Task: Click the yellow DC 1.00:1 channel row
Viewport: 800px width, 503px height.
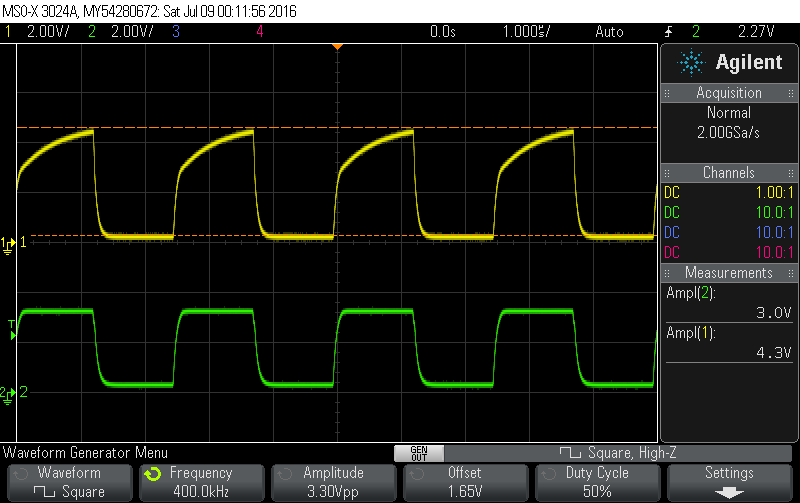Action: pyautogui.click(x=729, y=192)
